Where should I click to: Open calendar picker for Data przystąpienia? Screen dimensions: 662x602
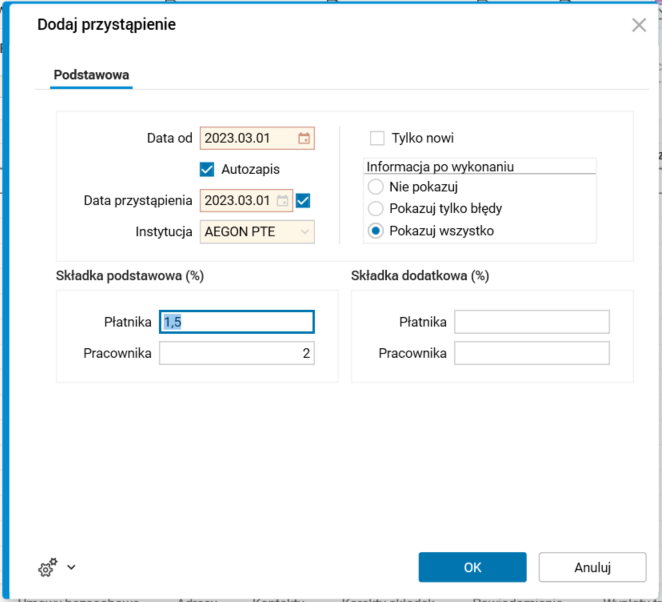click(283, 201)
